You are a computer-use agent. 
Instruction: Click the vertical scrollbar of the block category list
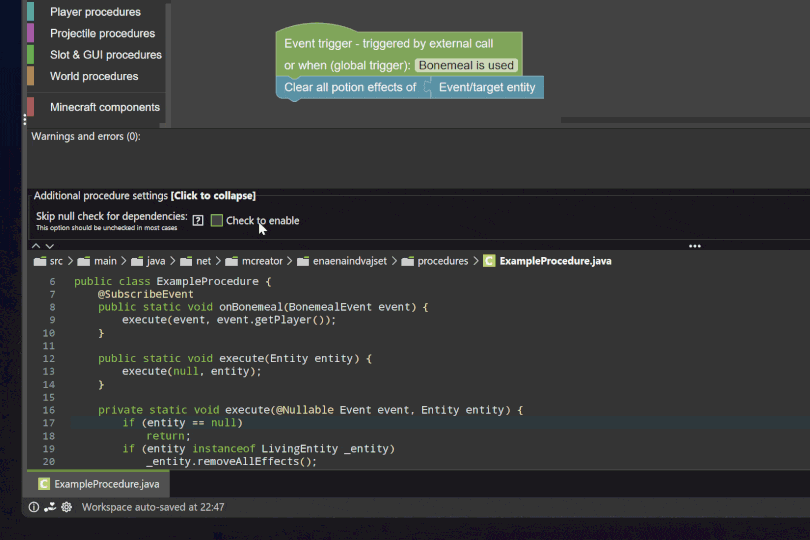tap(168, 62)
